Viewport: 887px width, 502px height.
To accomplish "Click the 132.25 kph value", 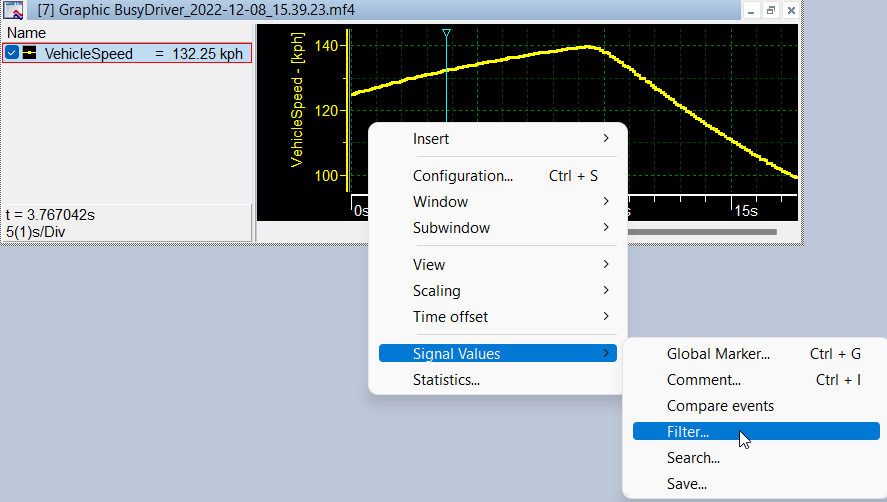I will (208, 54).
